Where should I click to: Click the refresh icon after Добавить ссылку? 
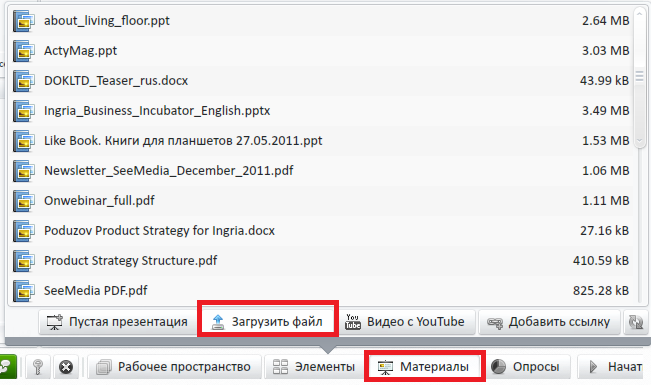635,322
